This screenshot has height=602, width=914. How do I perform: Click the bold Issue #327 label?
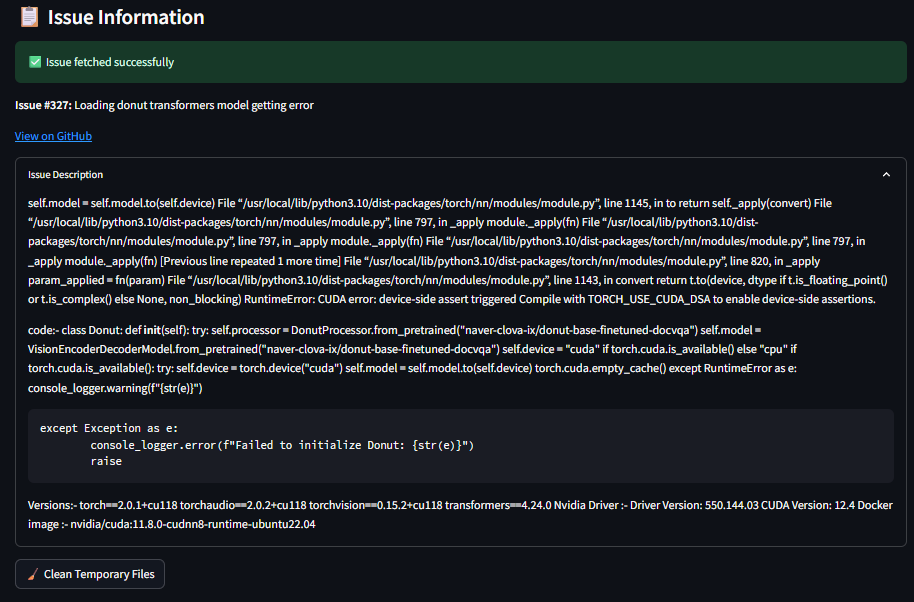click(x=44, y=105)
